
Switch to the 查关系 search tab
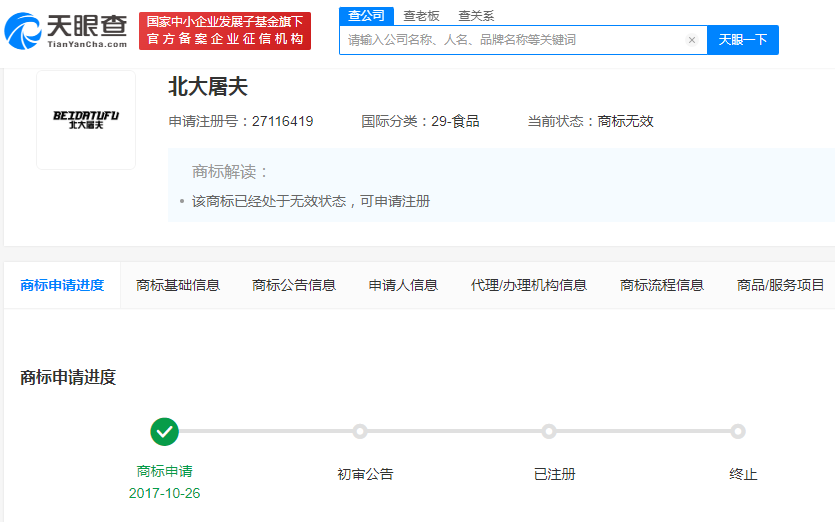coord(476,16)
